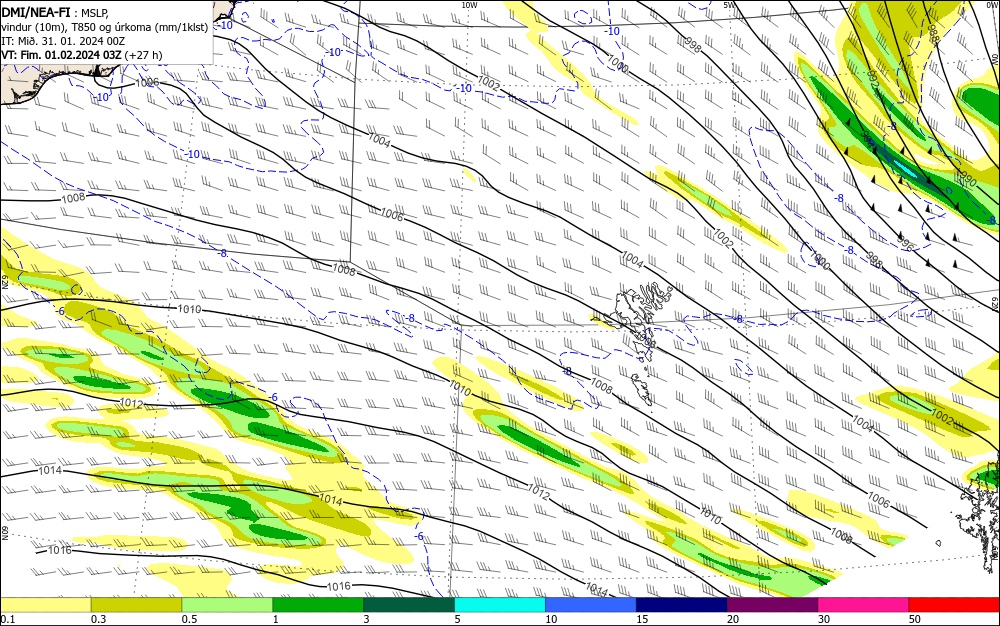Click the olive 0.3–0.5 legend swatch
The height and width of the screenshot is (626, 1000).
tap(136, 605)
